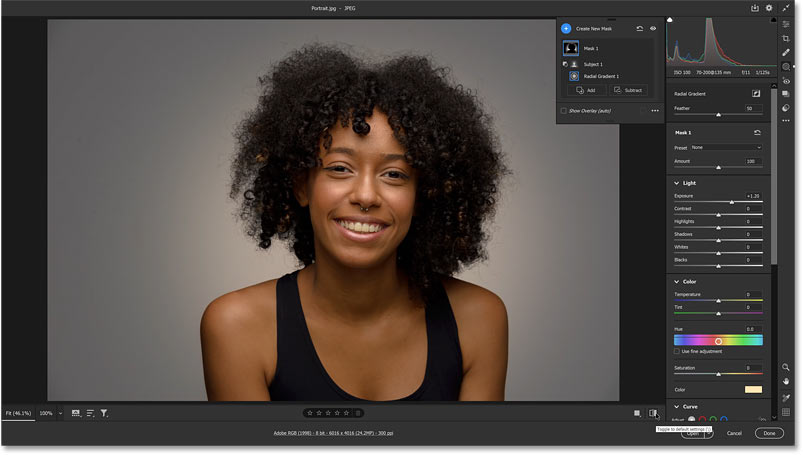Click the Hue color strip handle
The image size is (803, 455).
(x=719, y=341)
